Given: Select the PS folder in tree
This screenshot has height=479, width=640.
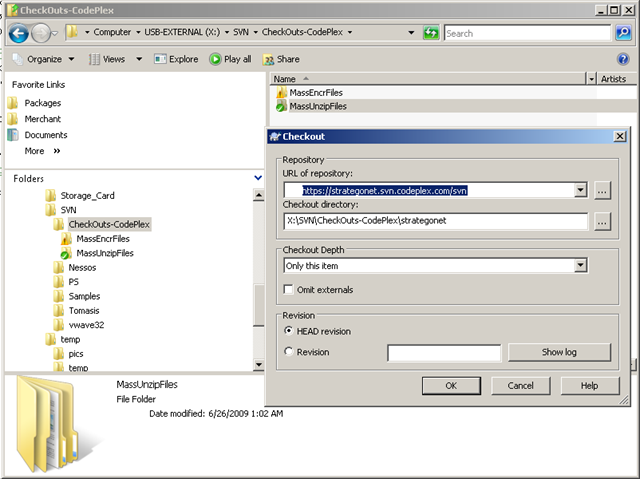Looking at the screenshot, I should coord(73,282).
